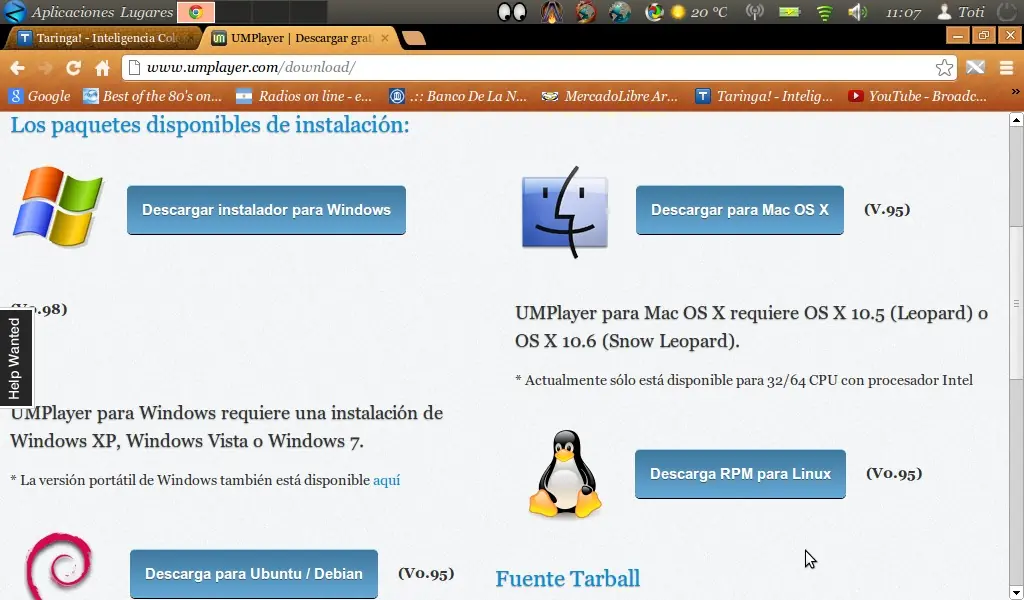Expand hidden bookmarks with the chevron

1016,92
